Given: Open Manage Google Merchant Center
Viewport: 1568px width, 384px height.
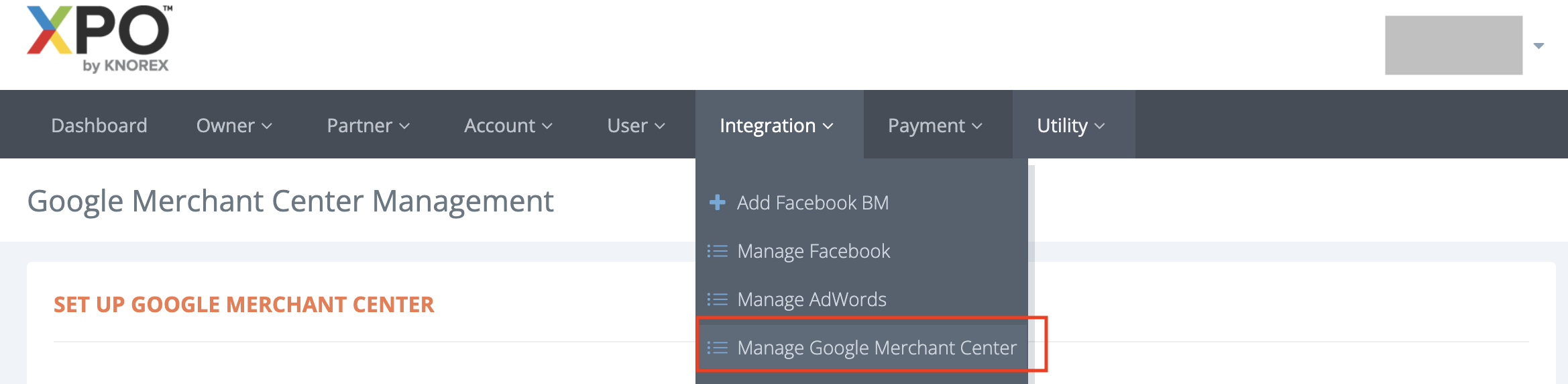Looking at the screenshot, I should click(877, 348).
